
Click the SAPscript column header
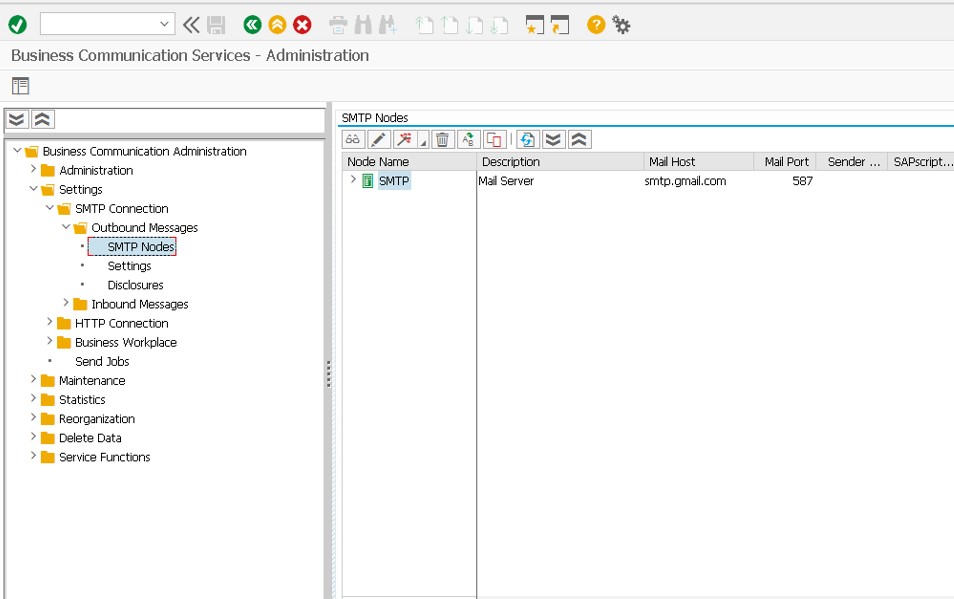[921, 162]
